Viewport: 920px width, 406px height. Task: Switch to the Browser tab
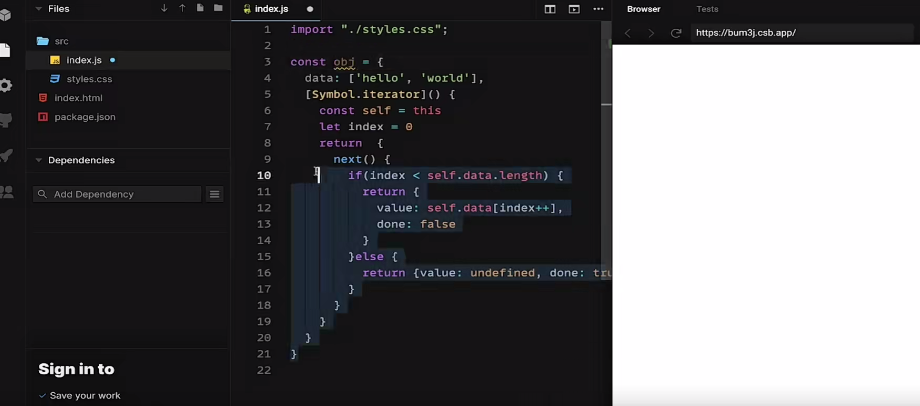coord(643,9)
